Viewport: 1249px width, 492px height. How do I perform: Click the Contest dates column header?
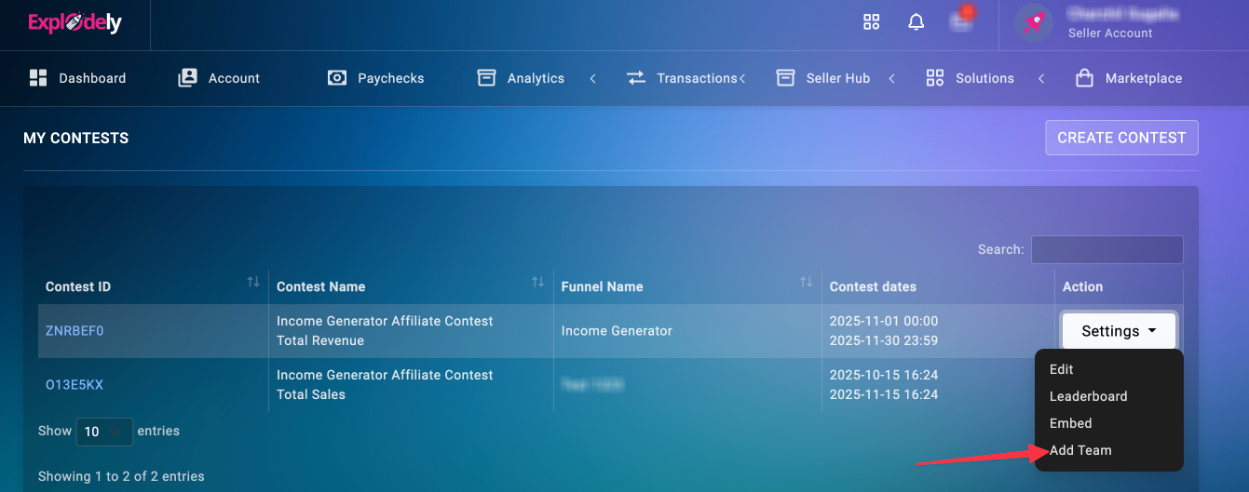873,287
